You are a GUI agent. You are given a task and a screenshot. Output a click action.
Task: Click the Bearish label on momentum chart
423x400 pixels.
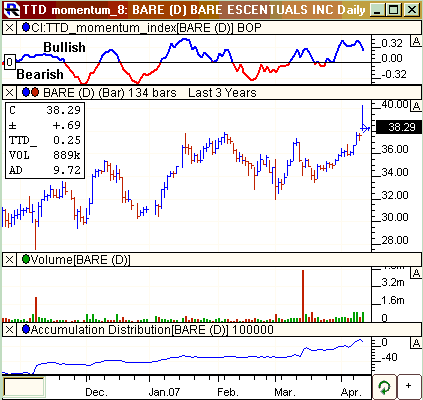[x=40, y=74]
